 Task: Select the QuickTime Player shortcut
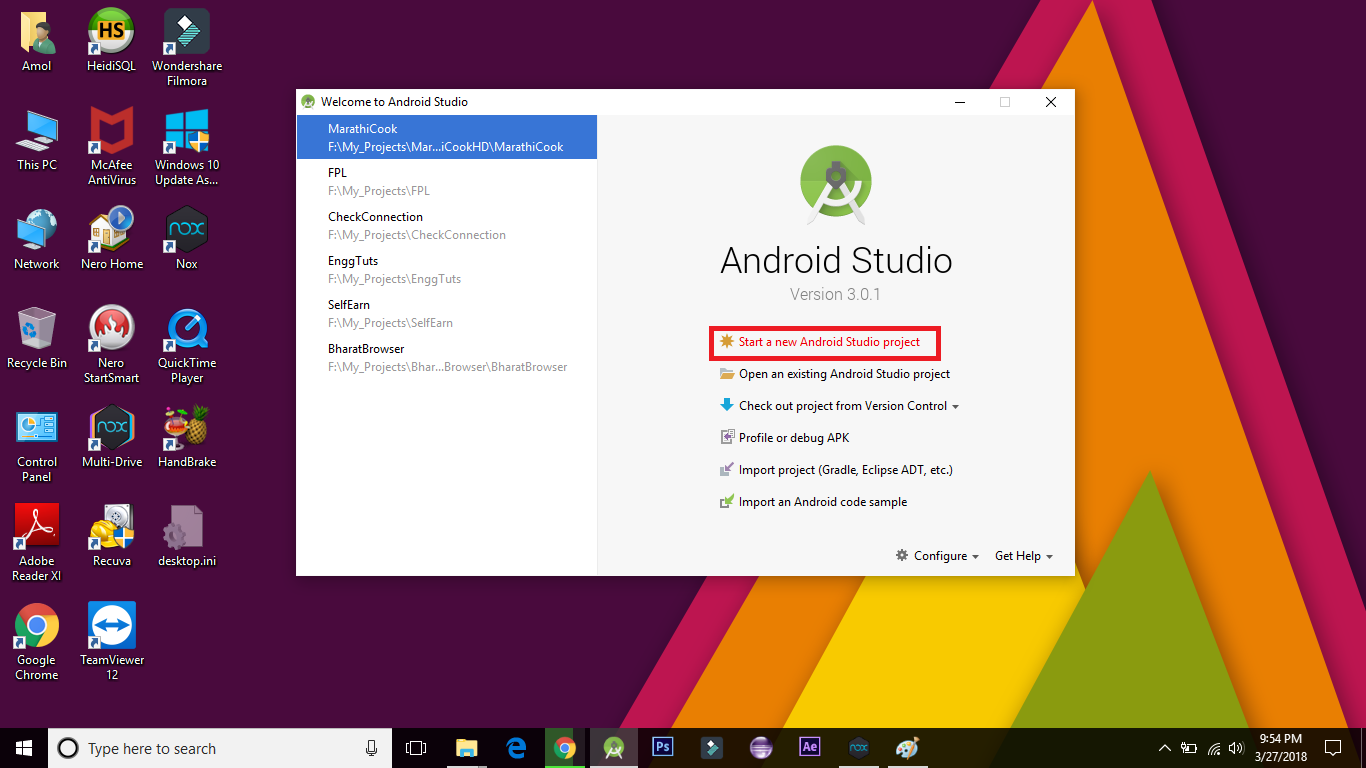(187, 345)
